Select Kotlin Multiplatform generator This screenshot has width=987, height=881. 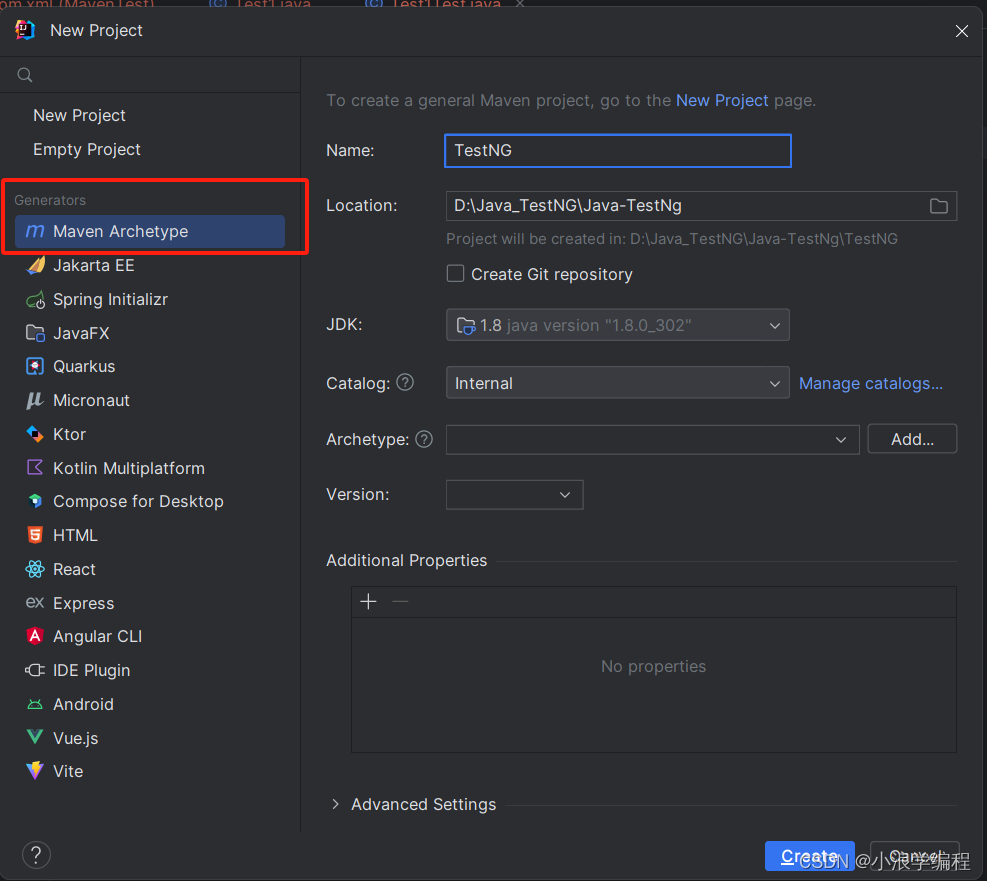pos(150,468)
